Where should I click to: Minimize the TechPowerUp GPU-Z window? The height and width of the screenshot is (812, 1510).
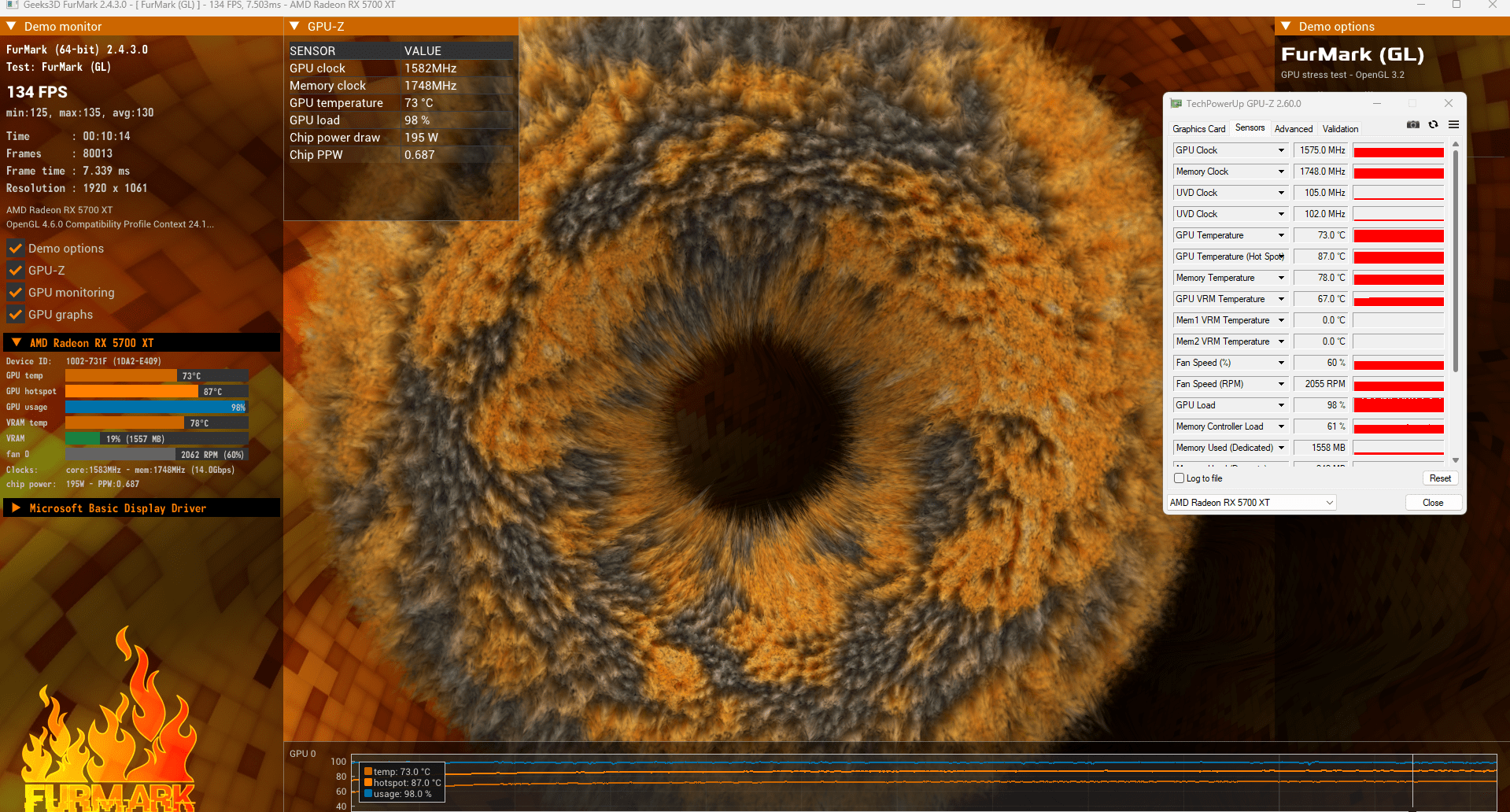coord(1377,104)
